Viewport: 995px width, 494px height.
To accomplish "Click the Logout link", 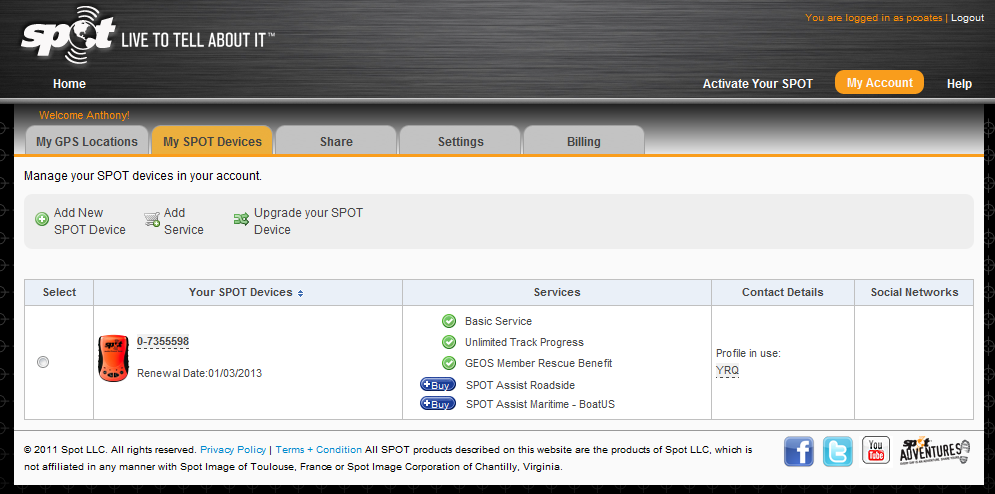I will coord(967,18).
